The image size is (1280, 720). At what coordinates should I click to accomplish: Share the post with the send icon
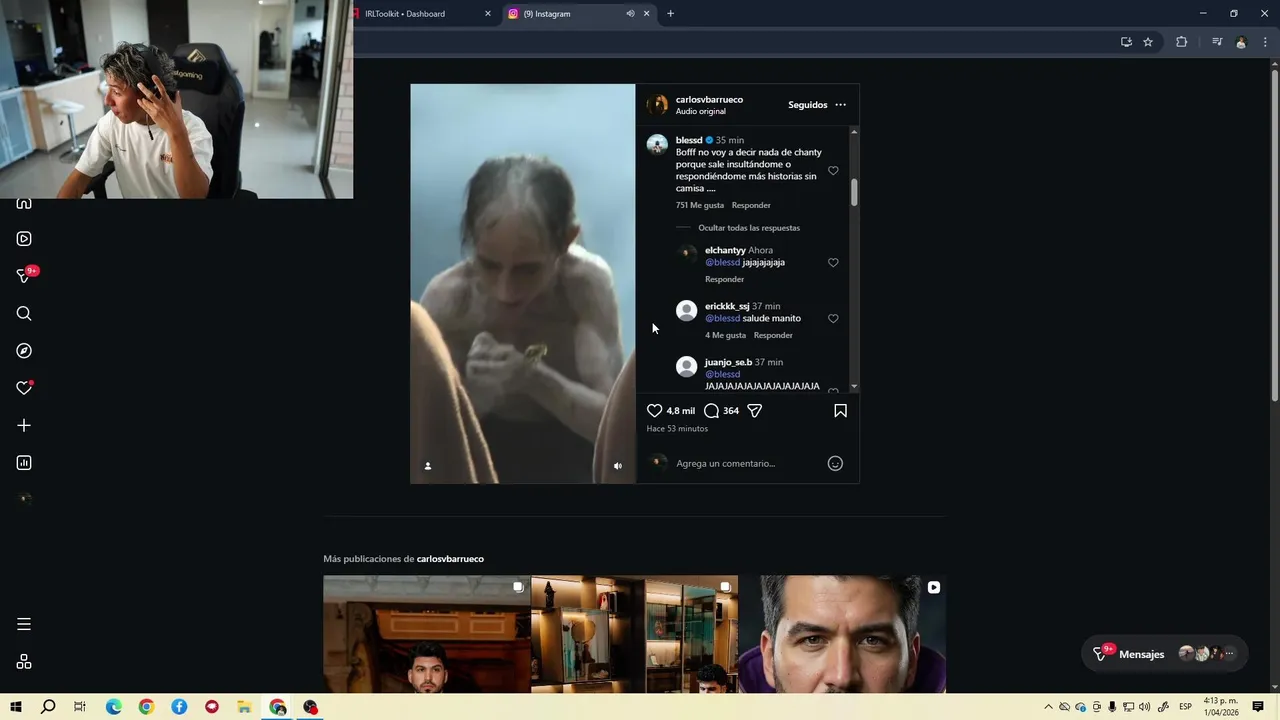[755, 411]
